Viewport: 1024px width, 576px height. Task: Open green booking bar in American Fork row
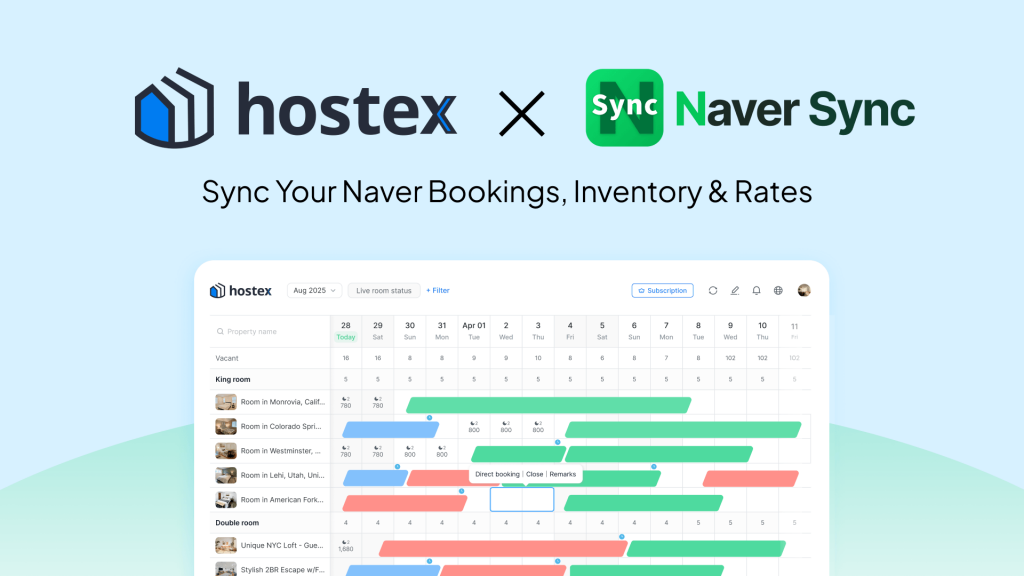(x=643, y=503)
